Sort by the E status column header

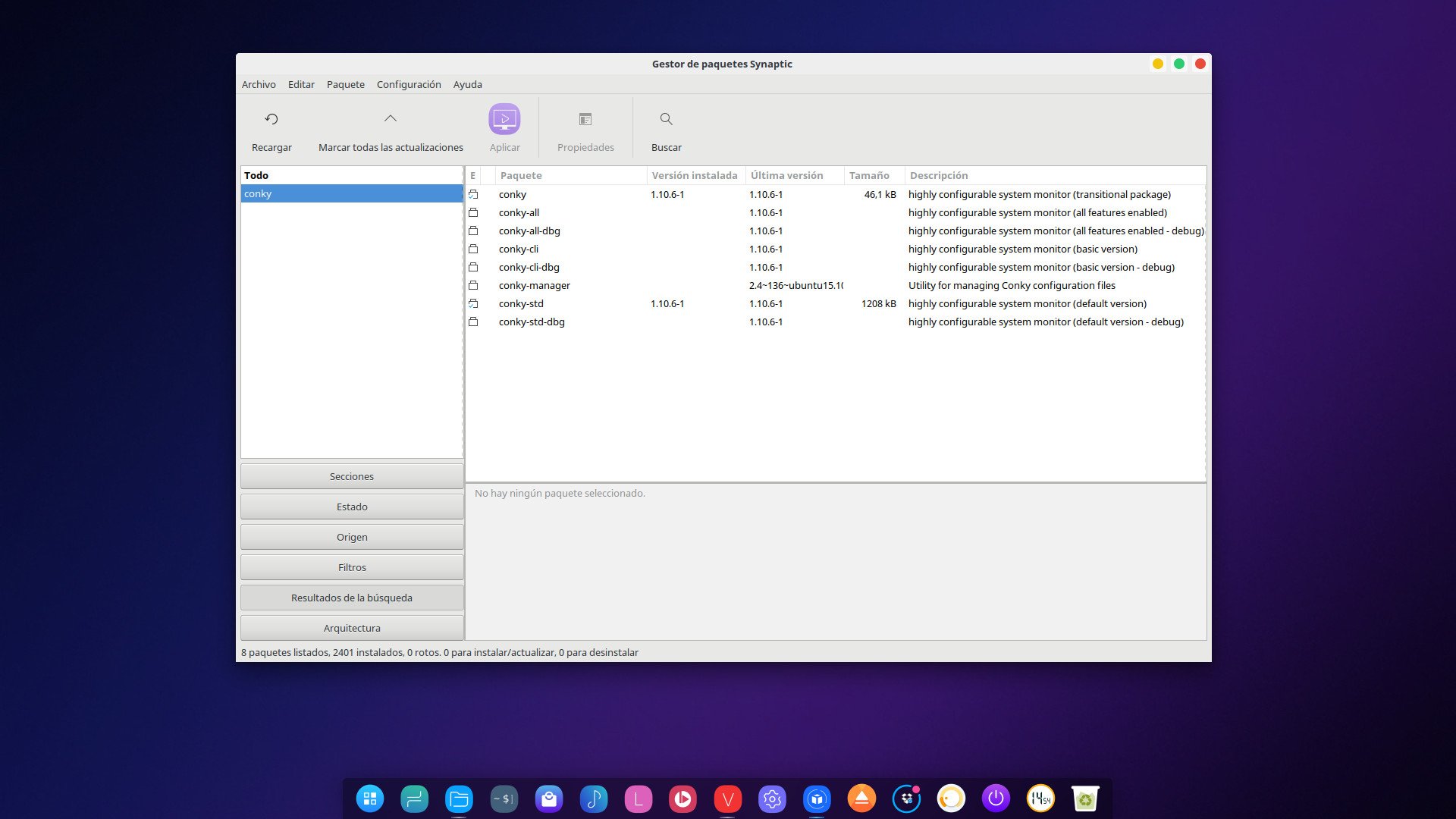click(473, 175)
